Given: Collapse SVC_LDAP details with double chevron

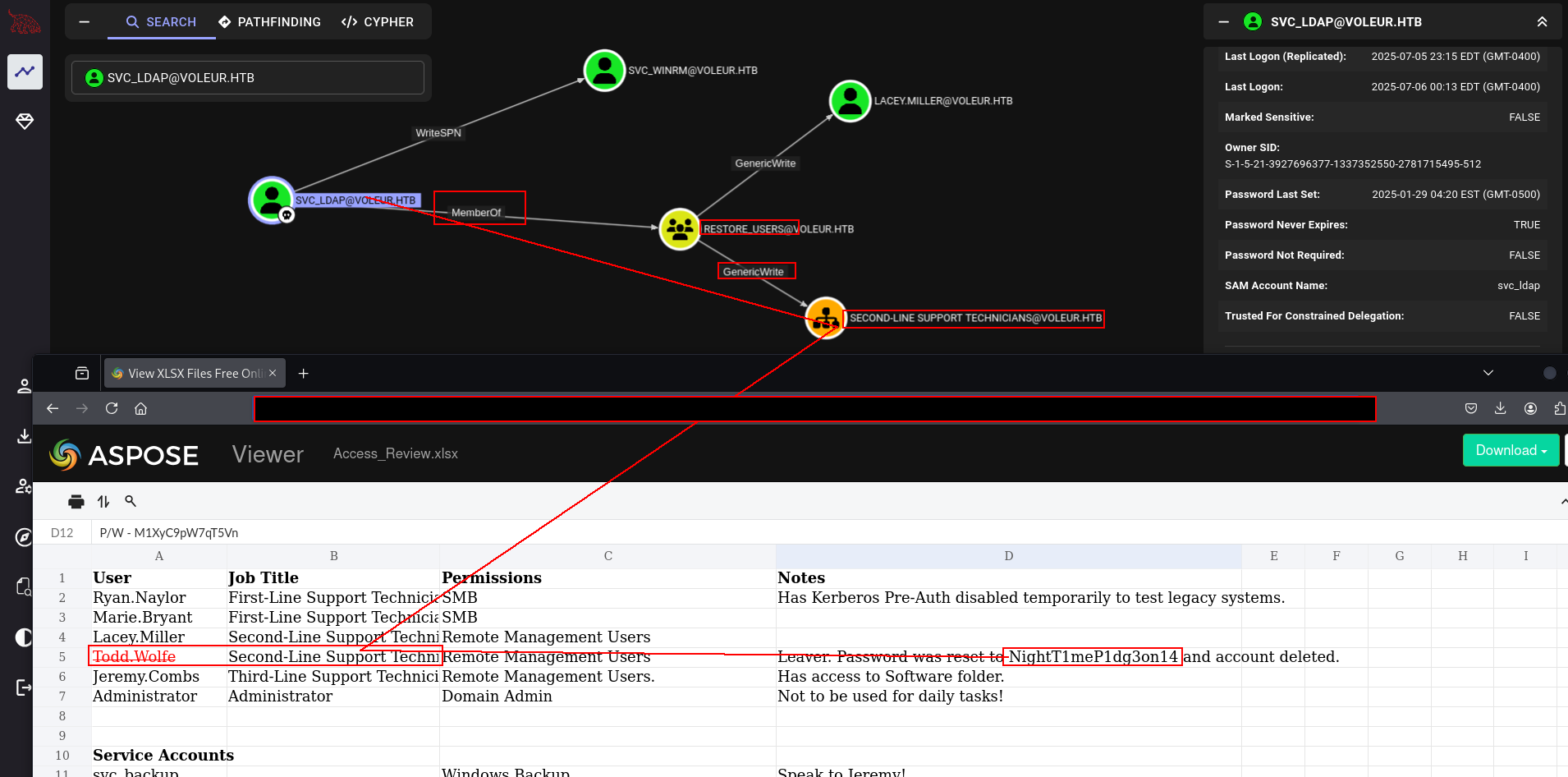Looking at the screenshot, I should [x=1542, y=22].
